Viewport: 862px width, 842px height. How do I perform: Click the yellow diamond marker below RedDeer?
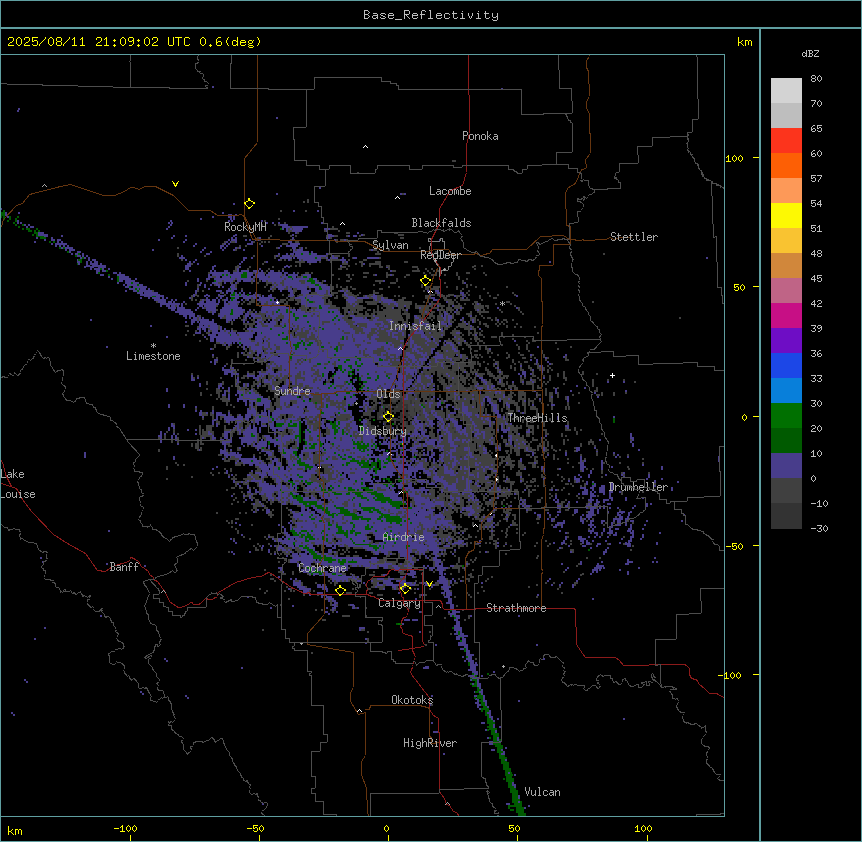[426, 281]
